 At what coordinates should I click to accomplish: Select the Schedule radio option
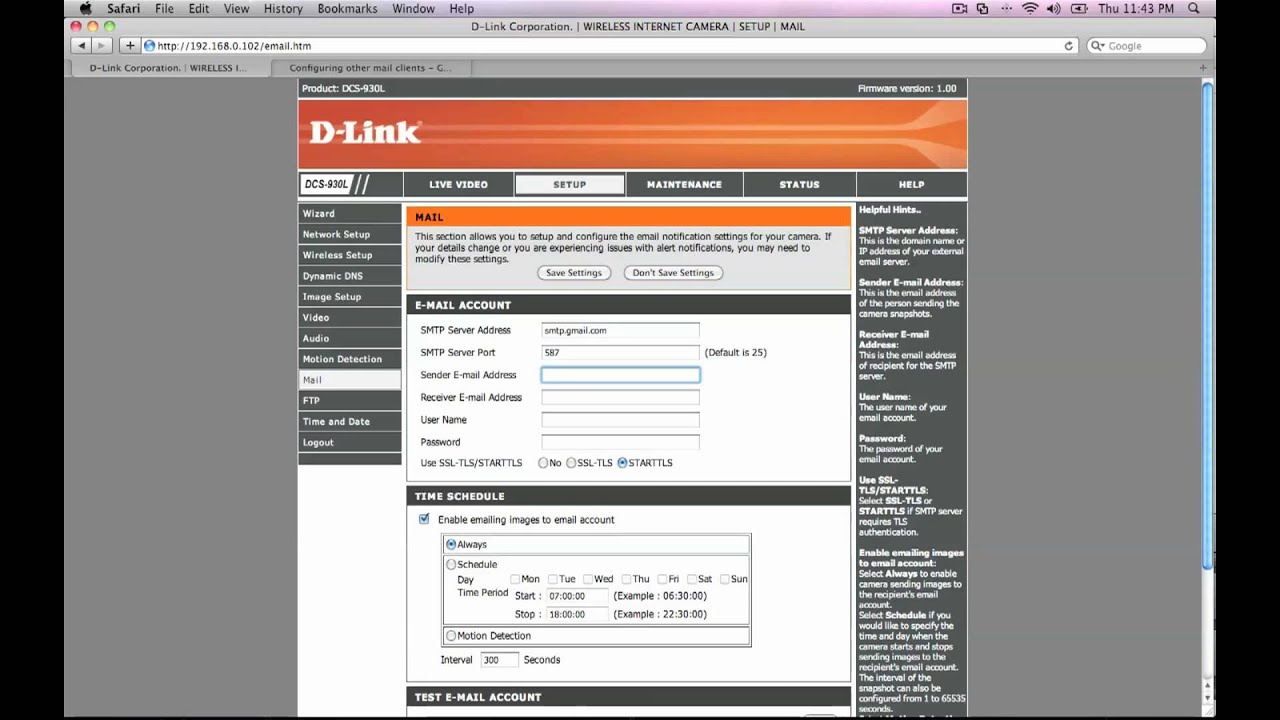coord(451,564)
